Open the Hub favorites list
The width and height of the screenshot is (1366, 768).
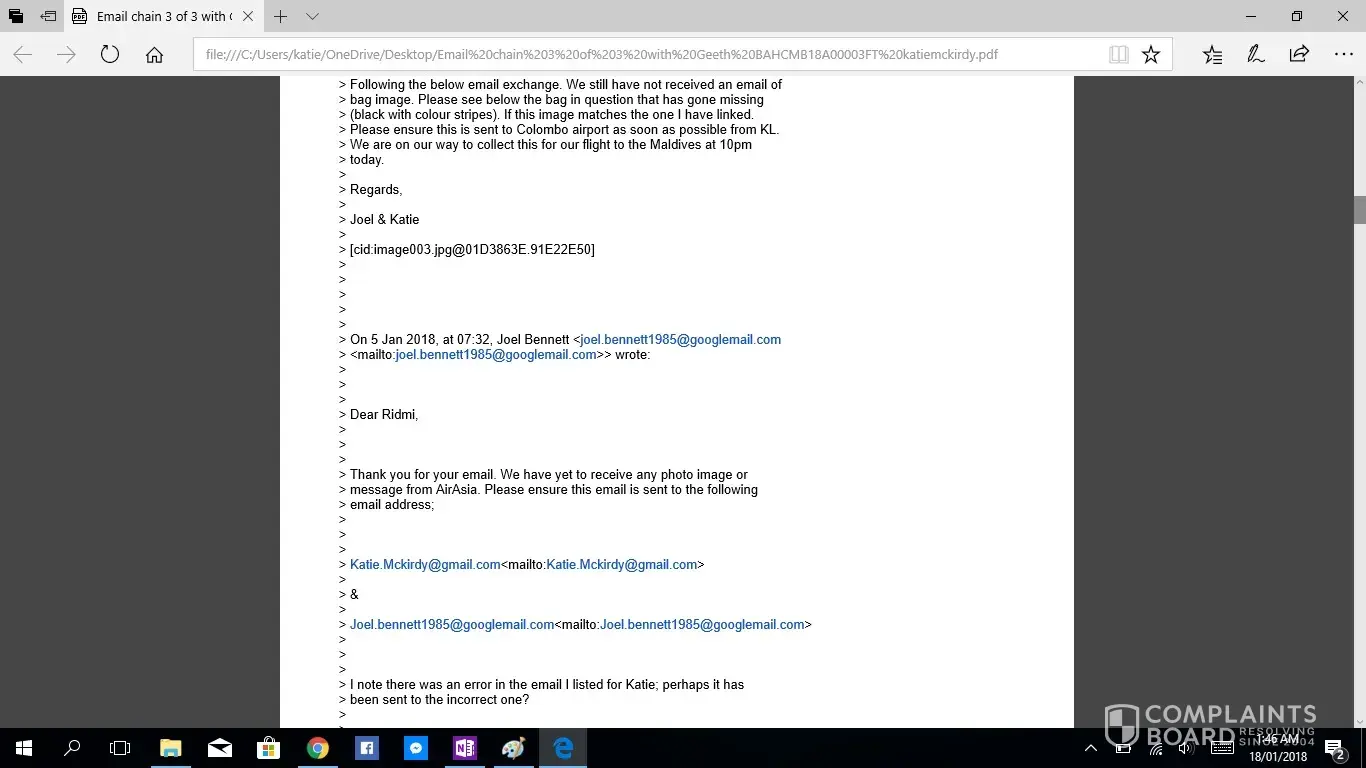coord(1212,55)
